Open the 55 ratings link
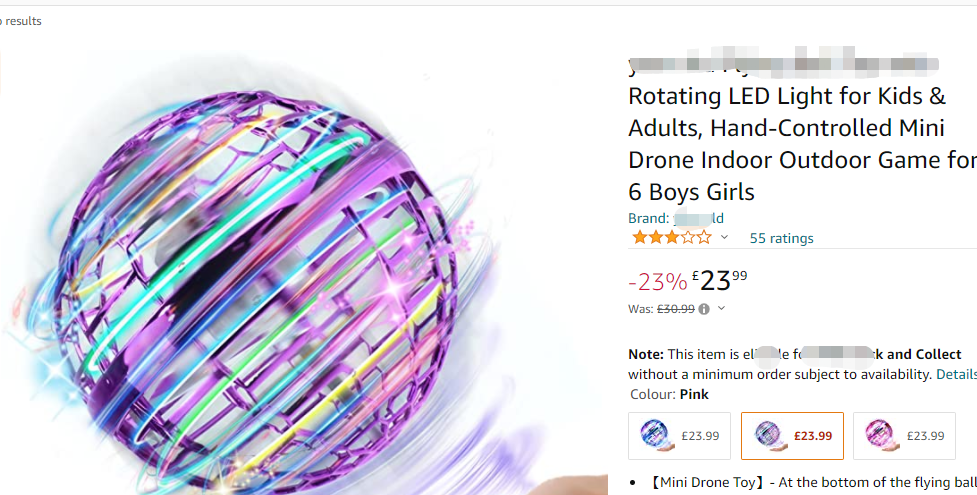 pos(781,238)
